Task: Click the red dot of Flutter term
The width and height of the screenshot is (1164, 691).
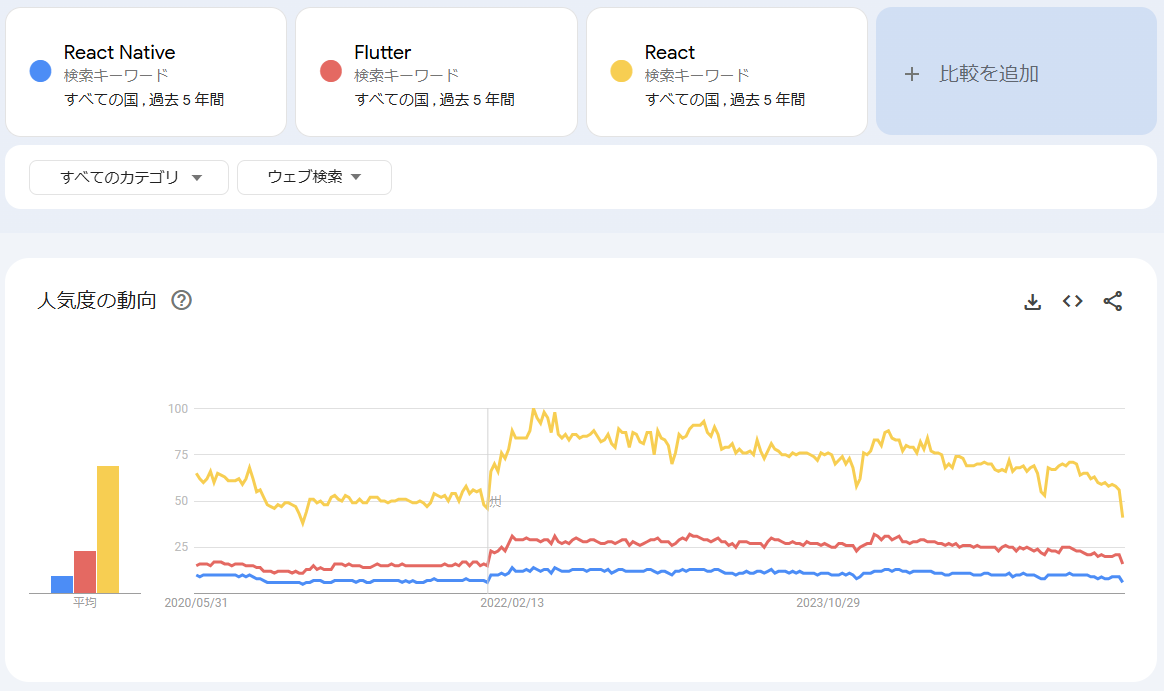Action: point(330,71)
